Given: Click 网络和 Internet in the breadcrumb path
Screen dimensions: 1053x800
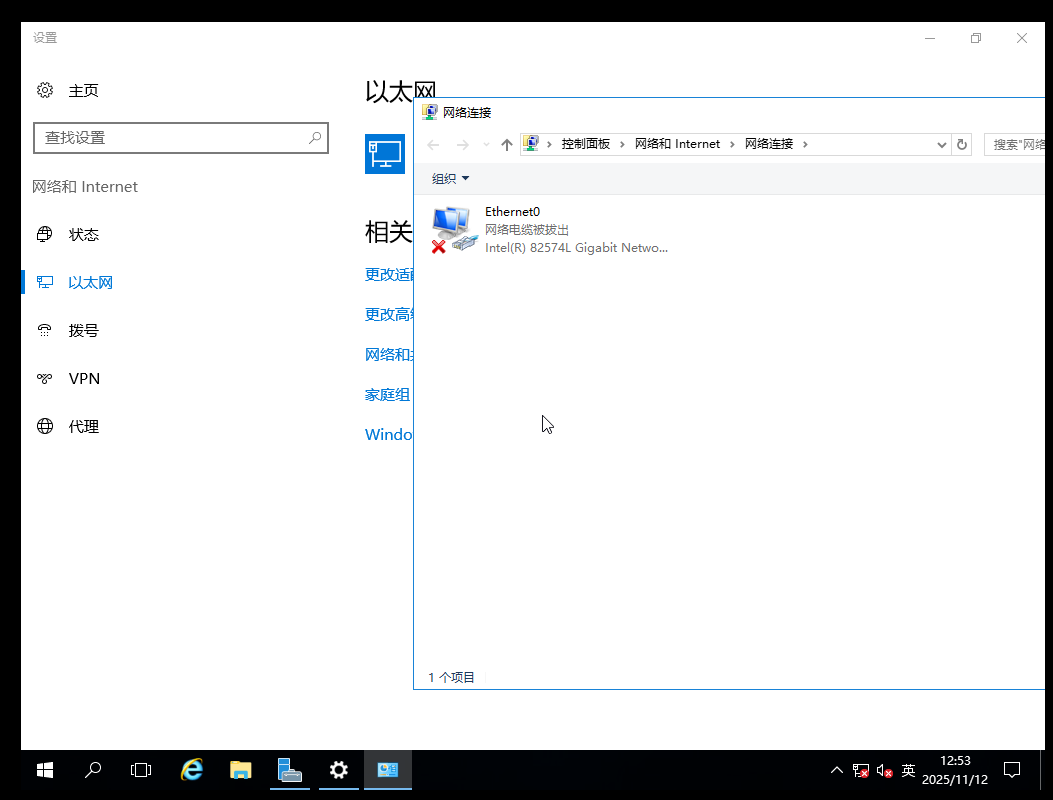Looking at the screenshot, I should tap(677, 144).
